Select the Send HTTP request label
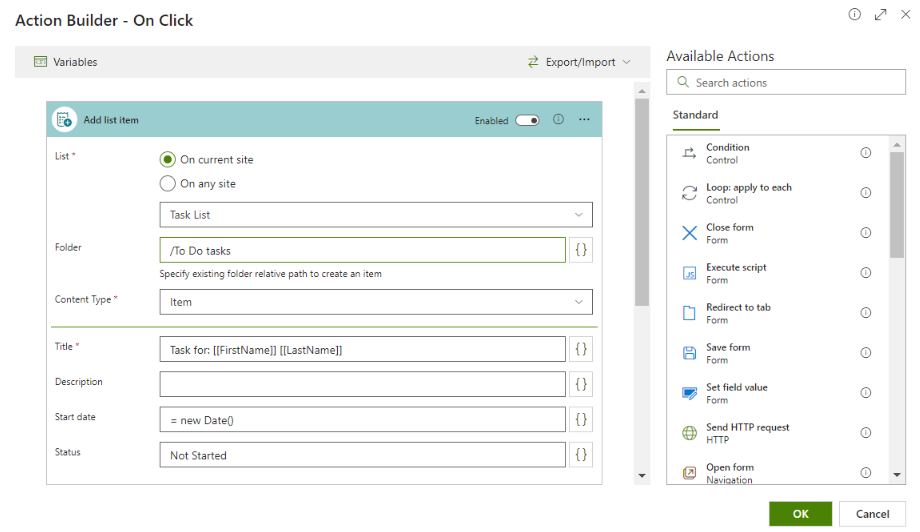Screen dimensions: 920x532 tap(748, 427)
